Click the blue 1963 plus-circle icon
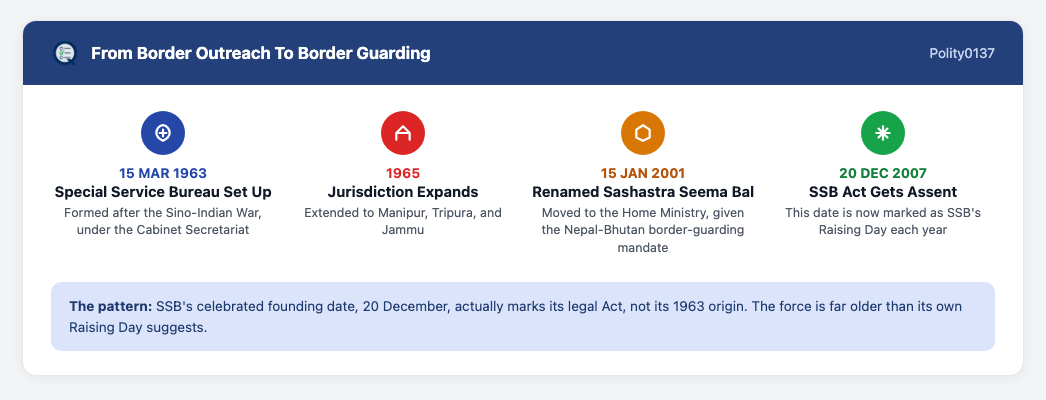This screenshot has width=1046, height=400. coord(163,133)
